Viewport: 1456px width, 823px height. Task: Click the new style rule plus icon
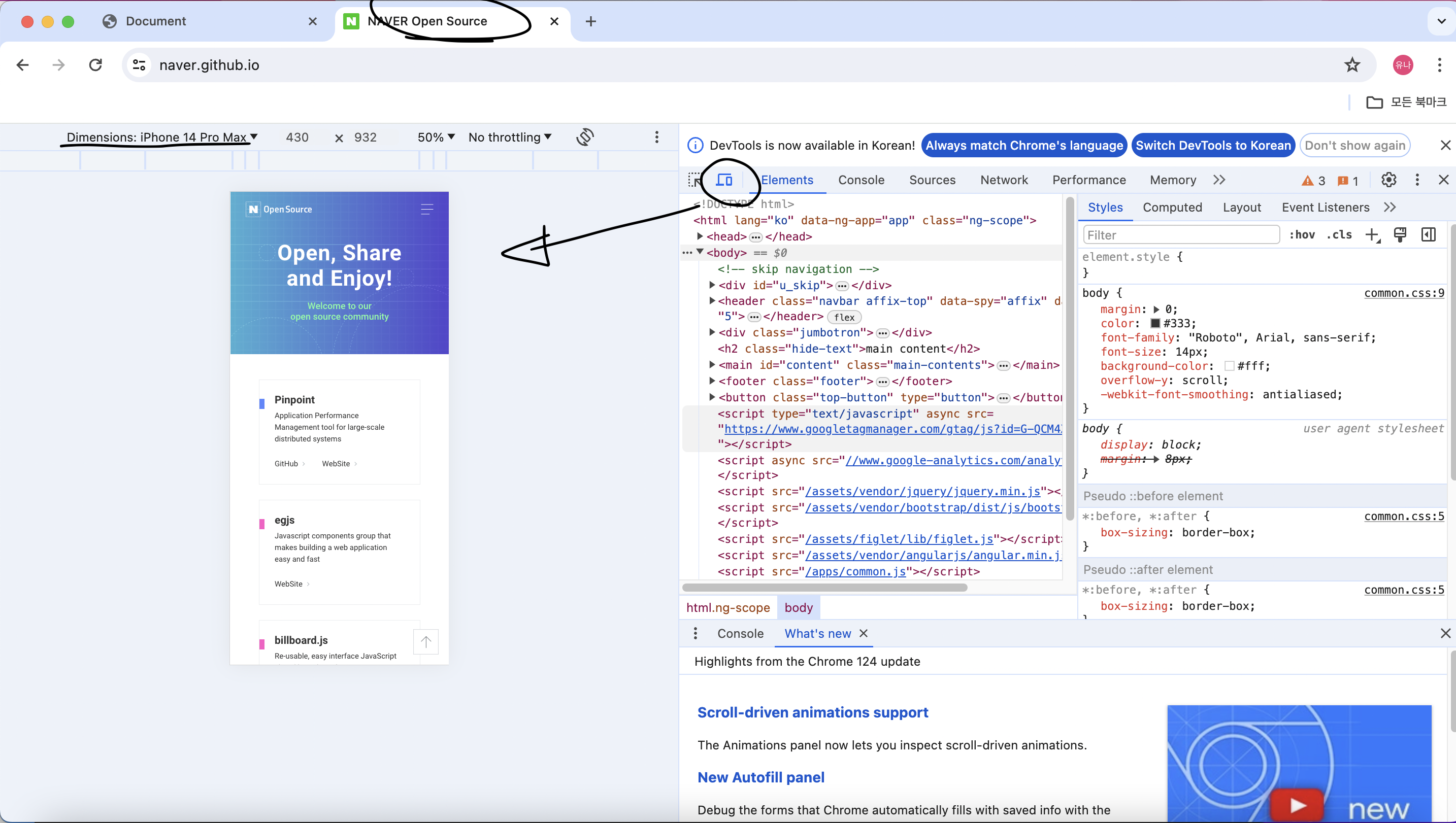pos(1372,234)
